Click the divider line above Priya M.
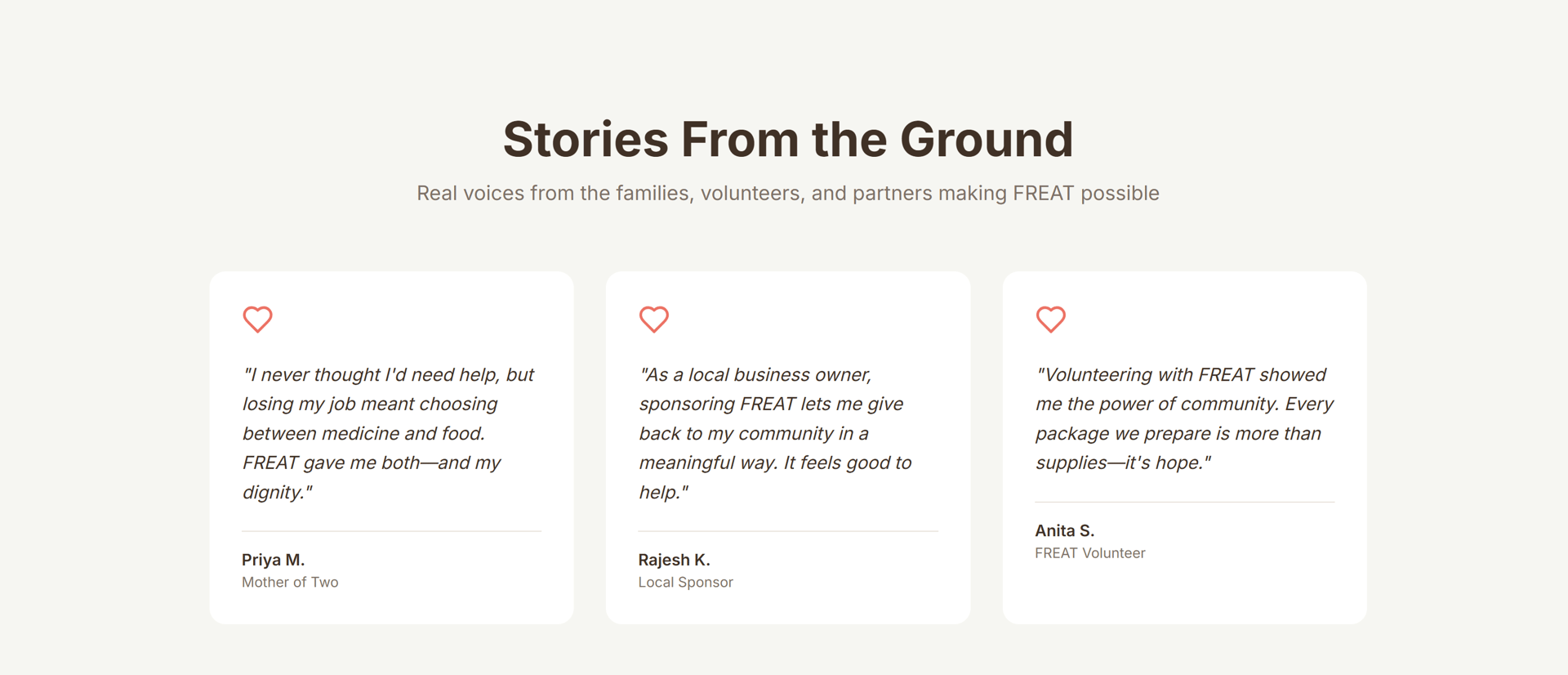1568x675 pixels. coord(391,531)
